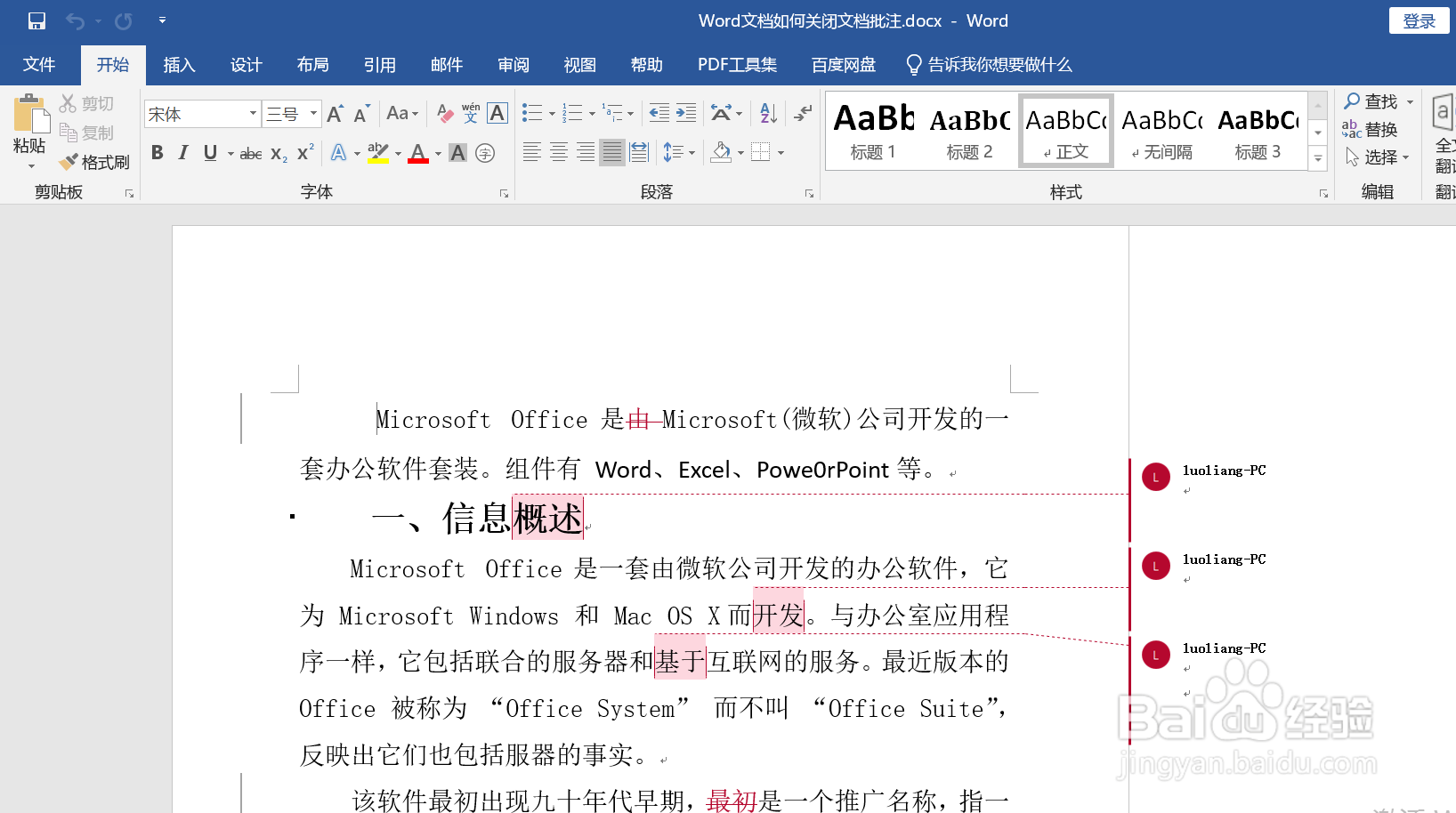Save the document using the floppy disk icon
1456x813 pixels.
click(36, 20)
